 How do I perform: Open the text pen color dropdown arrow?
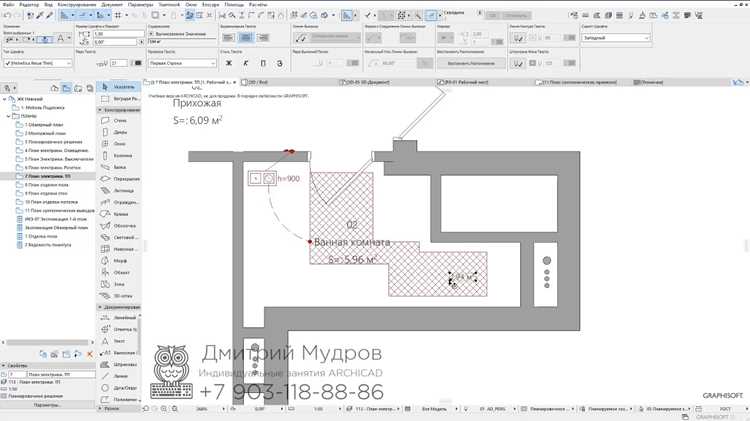point(130,63)
